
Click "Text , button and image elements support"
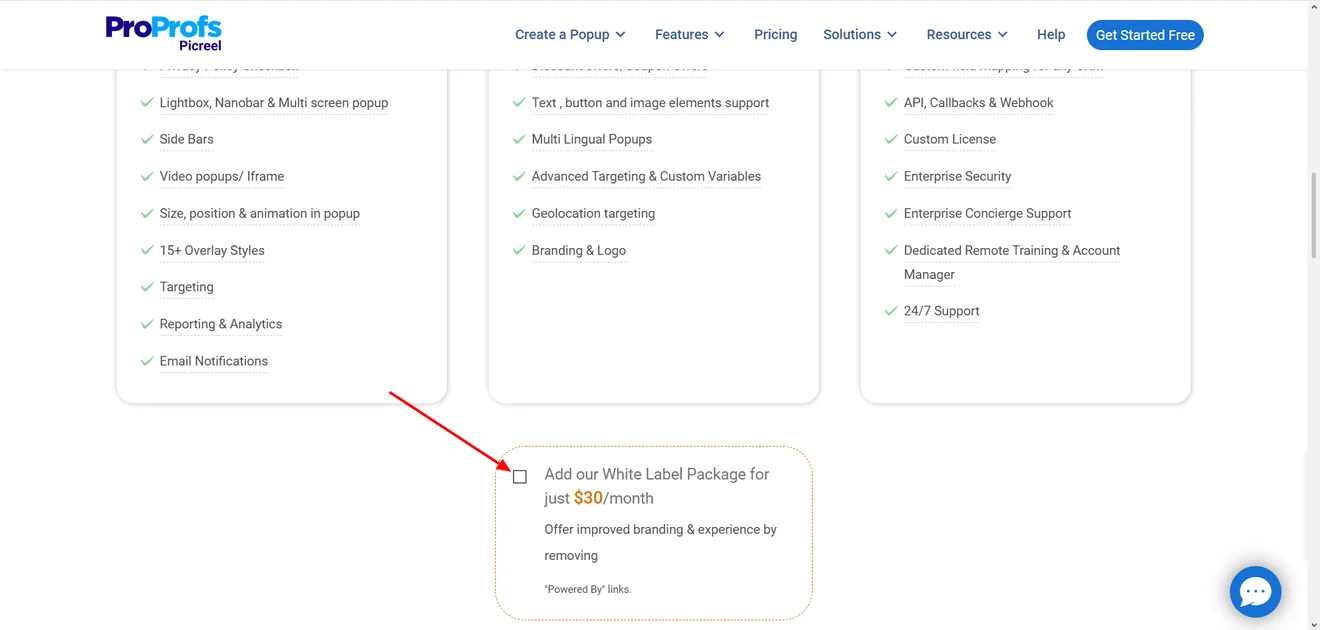651,103
